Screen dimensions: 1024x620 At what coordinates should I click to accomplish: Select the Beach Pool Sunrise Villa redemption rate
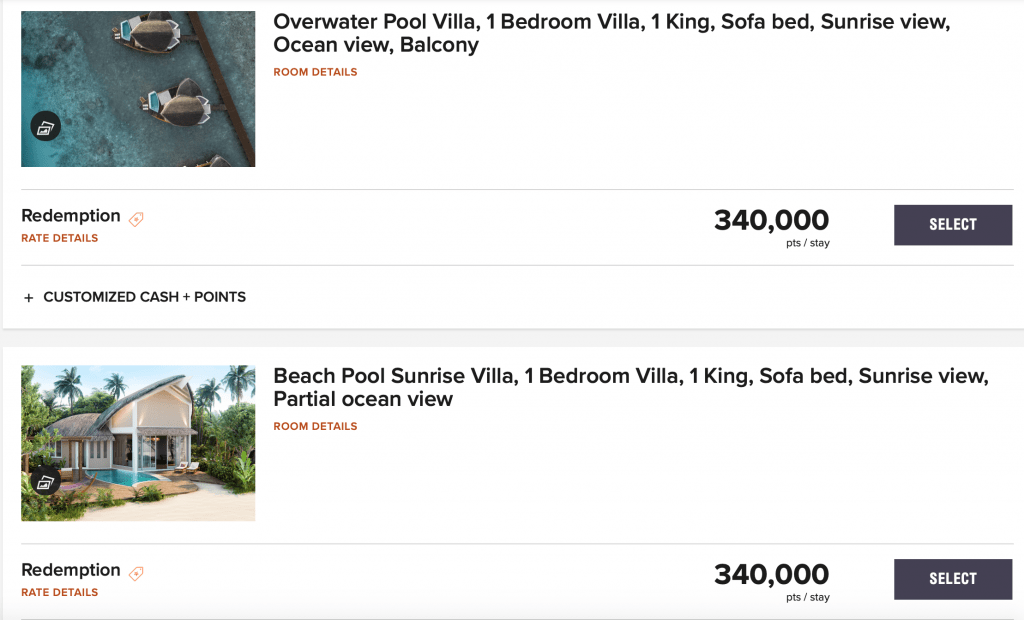(953, 579)
